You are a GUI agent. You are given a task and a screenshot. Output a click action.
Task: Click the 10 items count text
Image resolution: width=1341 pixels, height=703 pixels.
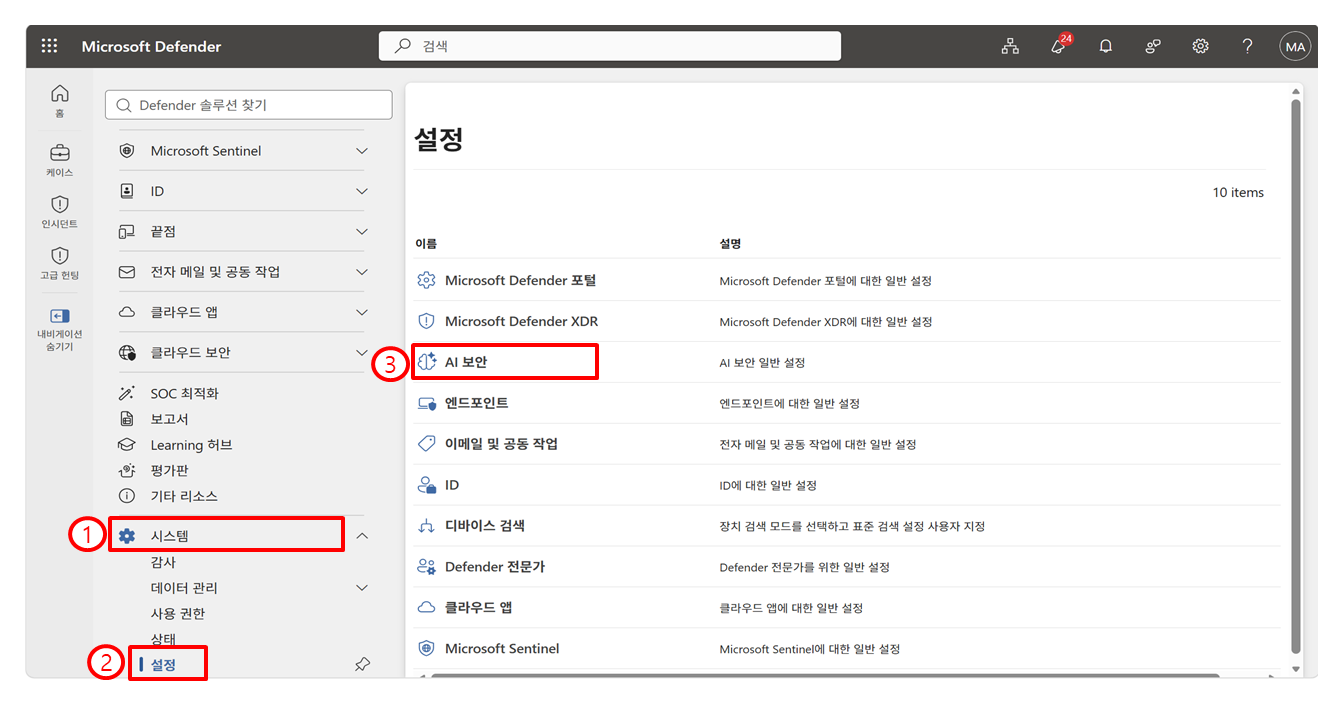coord(1238,192)
